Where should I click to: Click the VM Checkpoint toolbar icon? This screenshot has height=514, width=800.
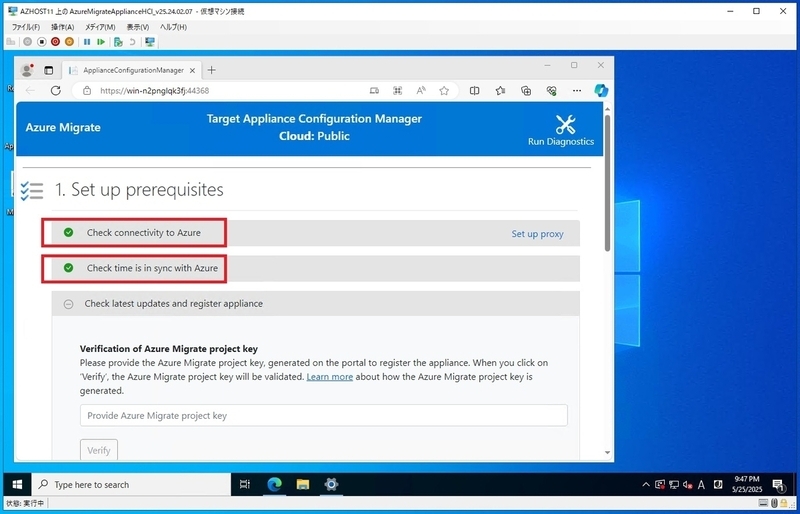[x=118, y=42]
